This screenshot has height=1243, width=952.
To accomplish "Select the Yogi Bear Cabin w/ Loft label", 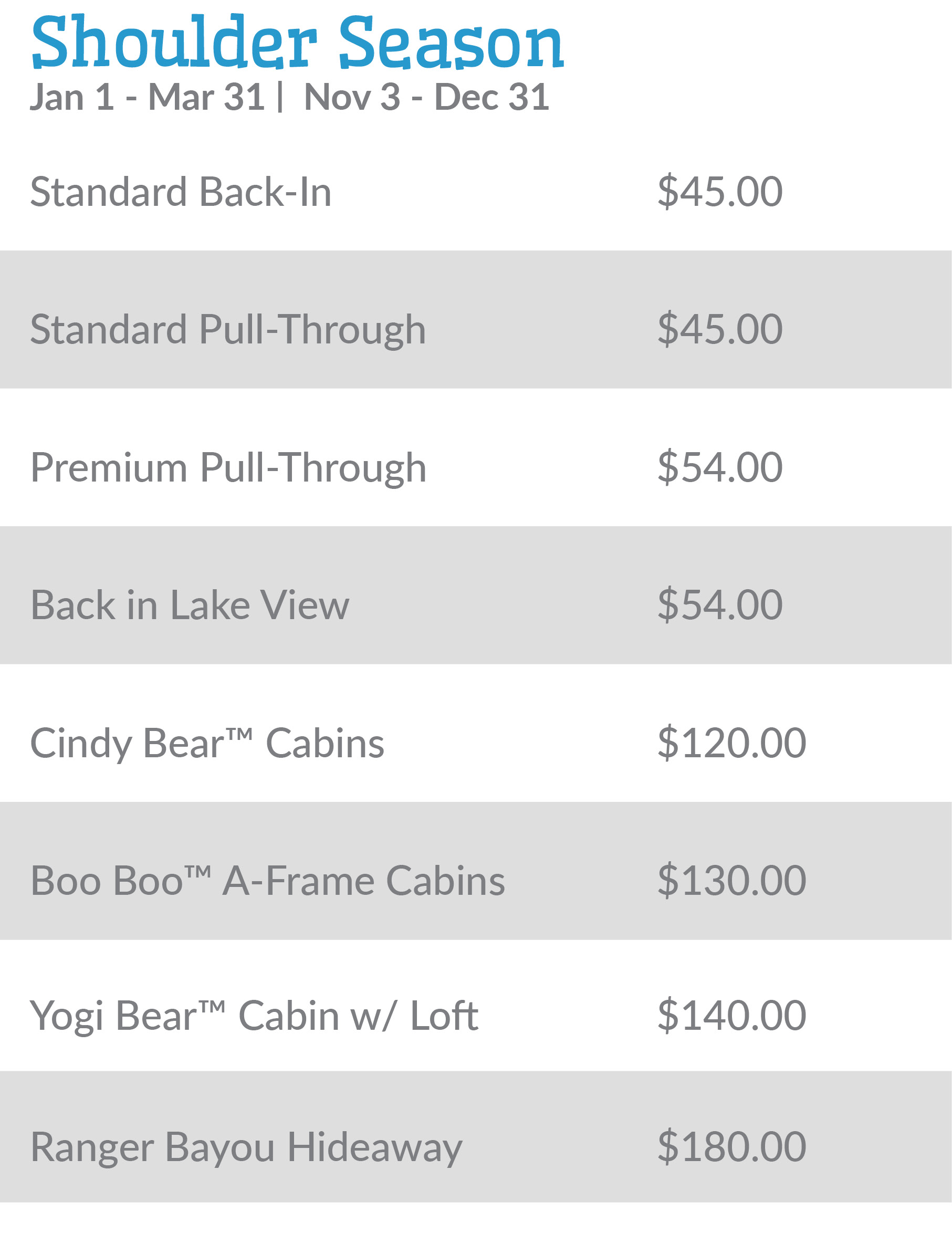I will [255, 1016].
